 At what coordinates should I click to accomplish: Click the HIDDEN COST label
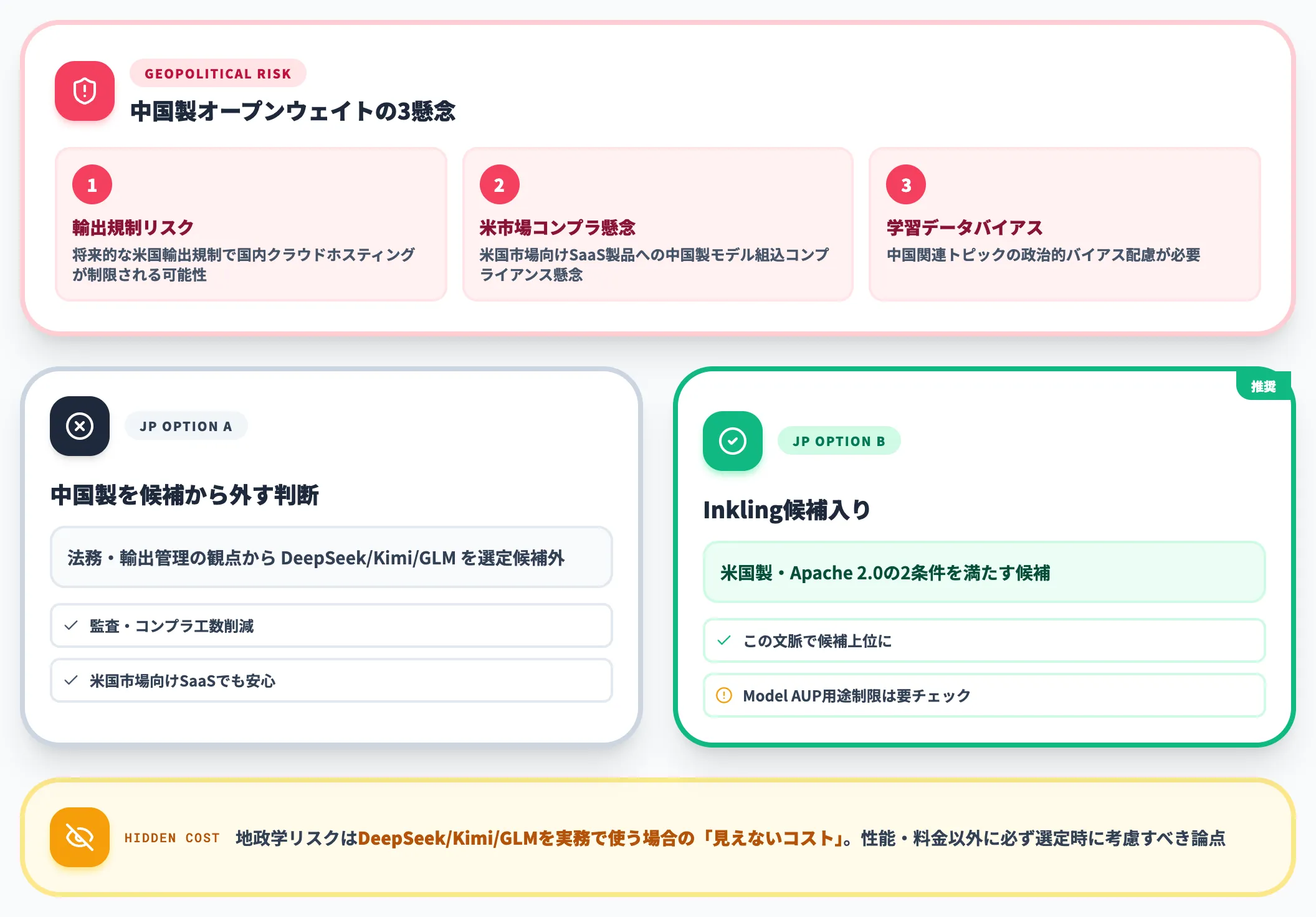(x=172, y=838)
